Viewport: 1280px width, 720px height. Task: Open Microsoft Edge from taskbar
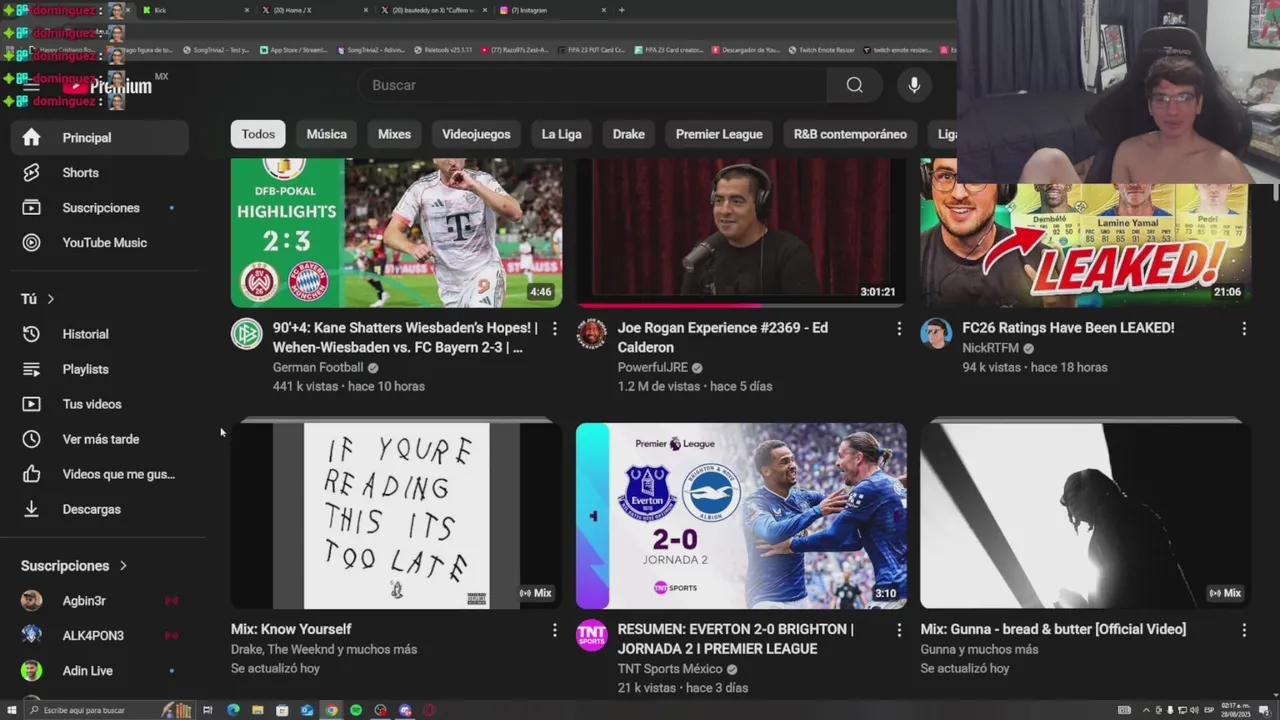tap(233, 710)
